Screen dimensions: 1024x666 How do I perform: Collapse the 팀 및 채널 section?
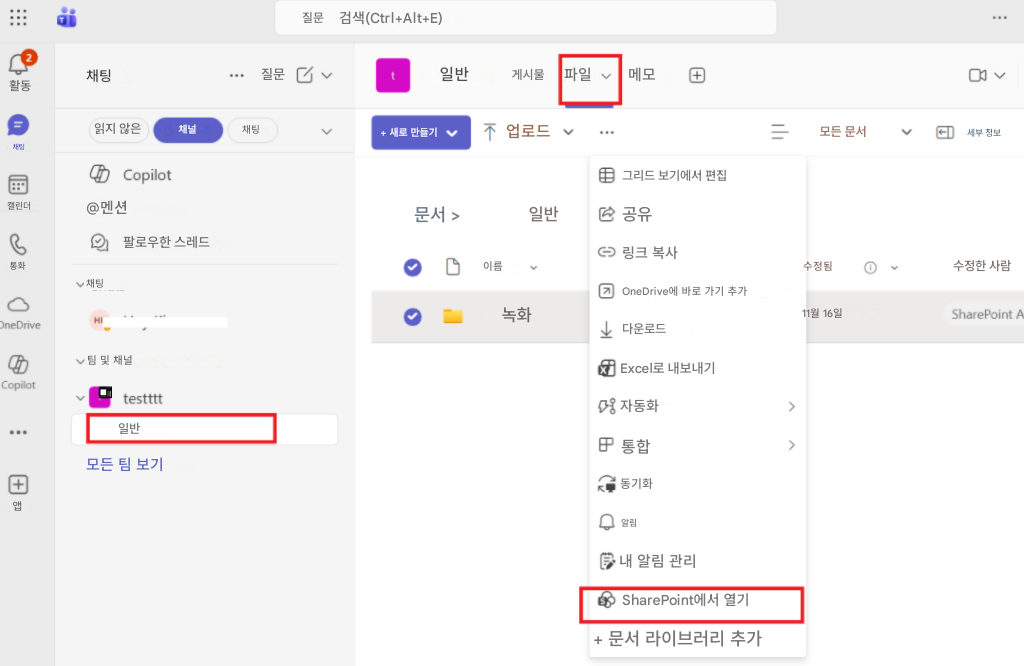pos(80,361)
